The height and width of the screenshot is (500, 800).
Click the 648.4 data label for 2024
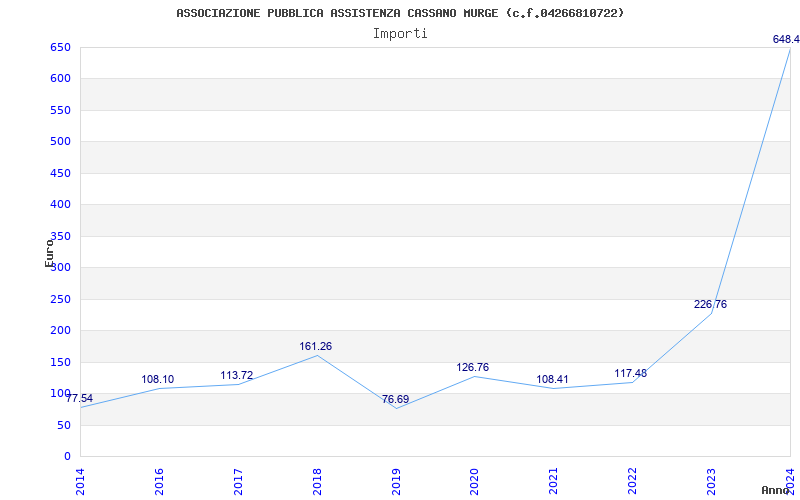tap(785, 39)
